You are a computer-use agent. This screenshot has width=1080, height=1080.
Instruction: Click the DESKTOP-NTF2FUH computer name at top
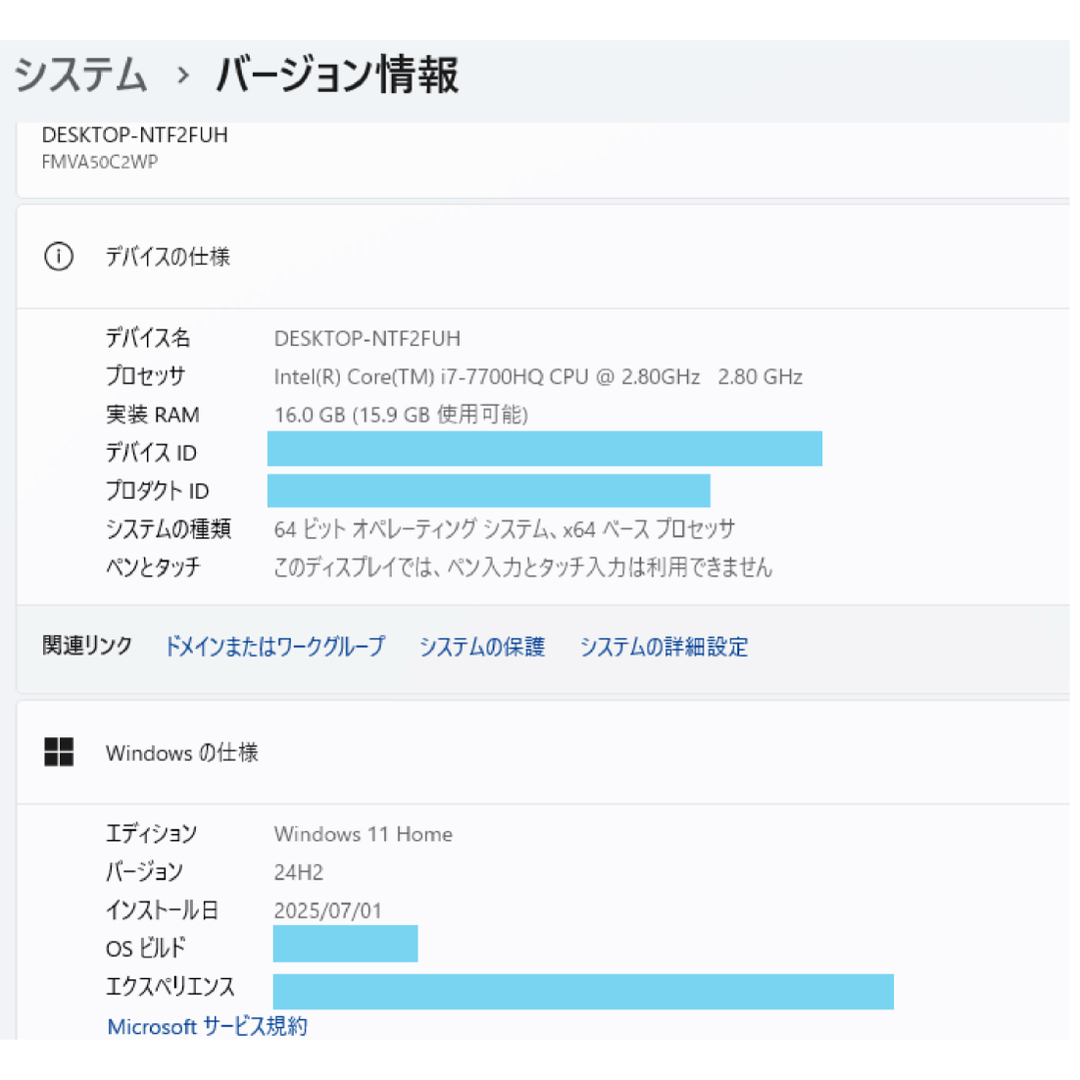coord(135,135)
